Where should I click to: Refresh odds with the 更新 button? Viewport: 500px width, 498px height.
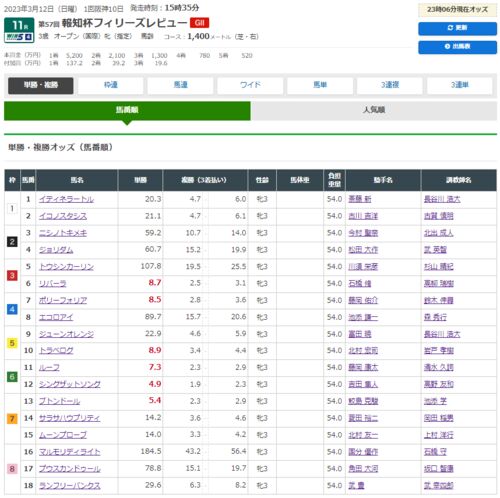tap(457, 28)
